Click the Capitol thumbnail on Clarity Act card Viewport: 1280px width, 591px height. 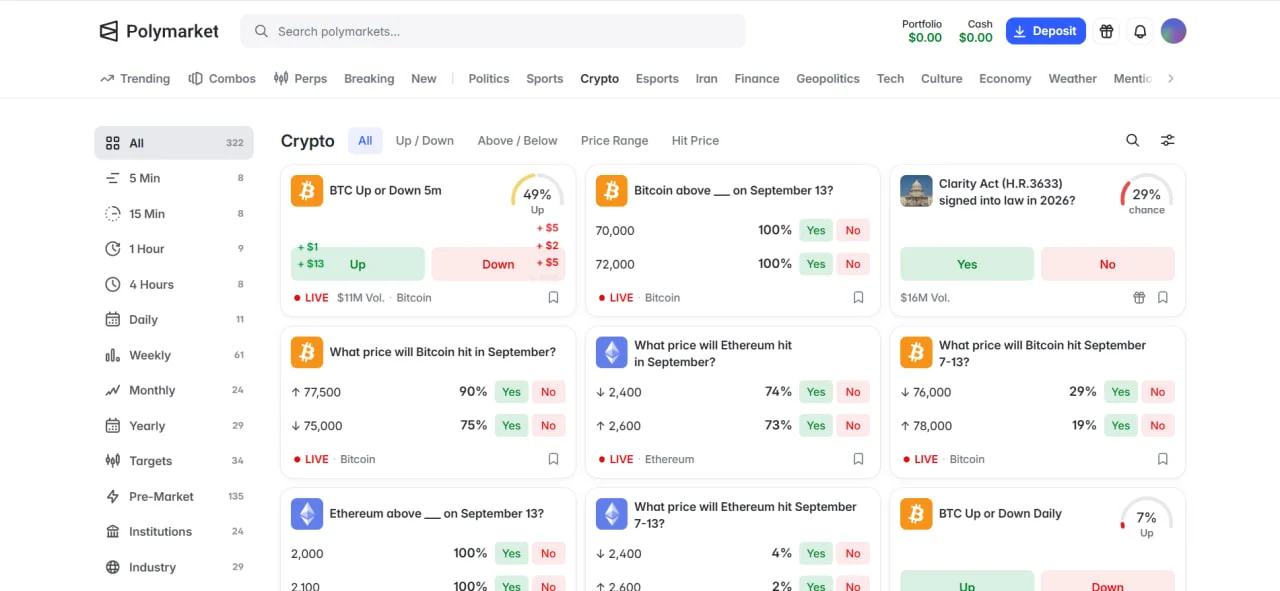point(916,190)
